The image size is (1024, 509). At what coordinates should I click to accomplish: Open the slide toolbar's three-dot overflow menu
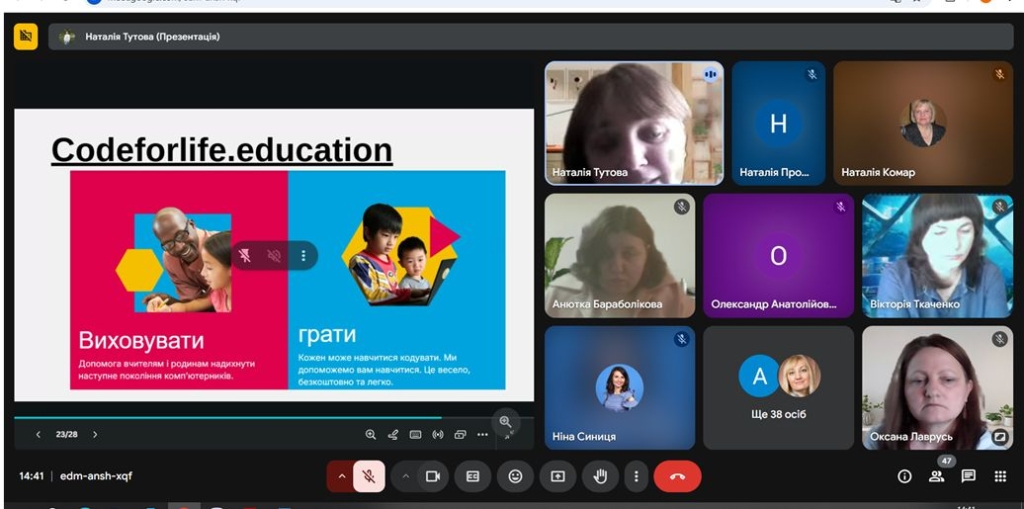click(x=482, y=434)
